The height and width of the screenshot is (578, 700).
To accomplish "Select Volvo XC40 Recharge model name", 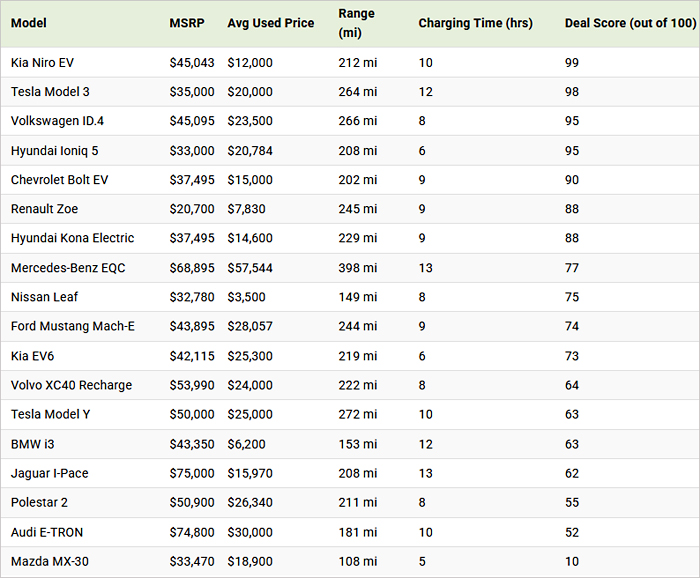I will [x=71, y=385].
